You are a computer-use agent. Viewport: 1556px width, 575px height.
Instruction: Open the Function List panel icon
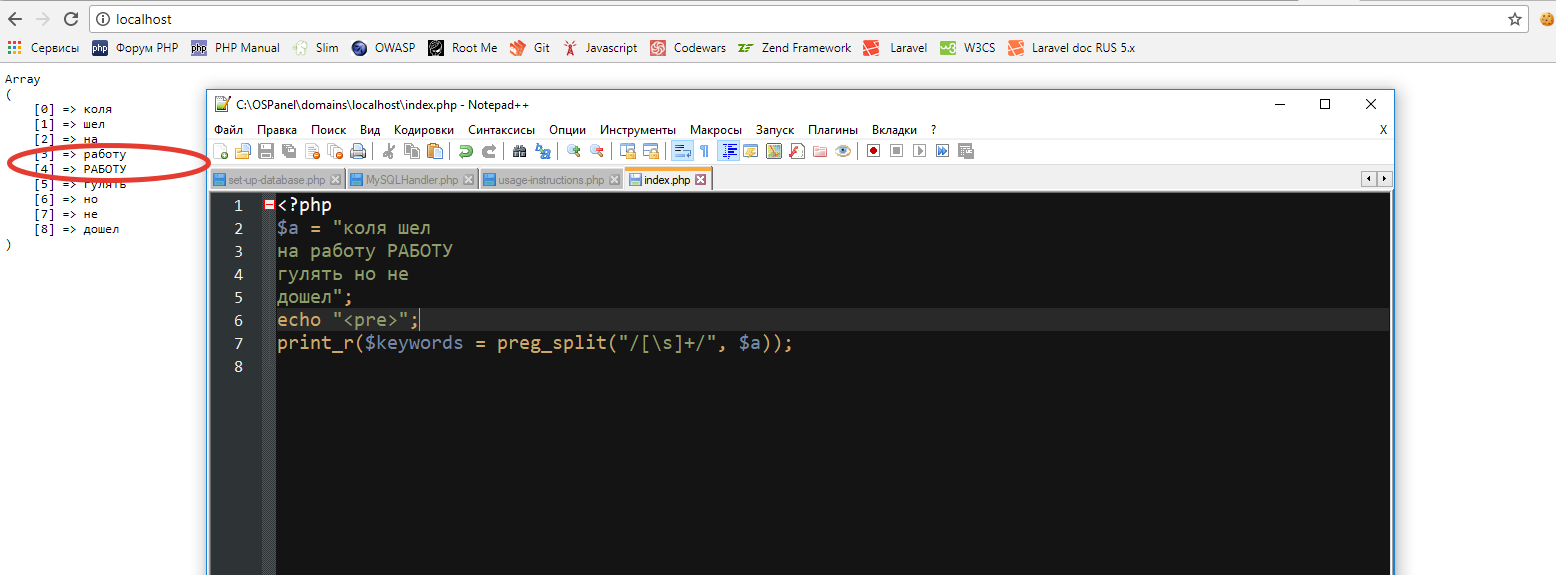tap(797, 151)
